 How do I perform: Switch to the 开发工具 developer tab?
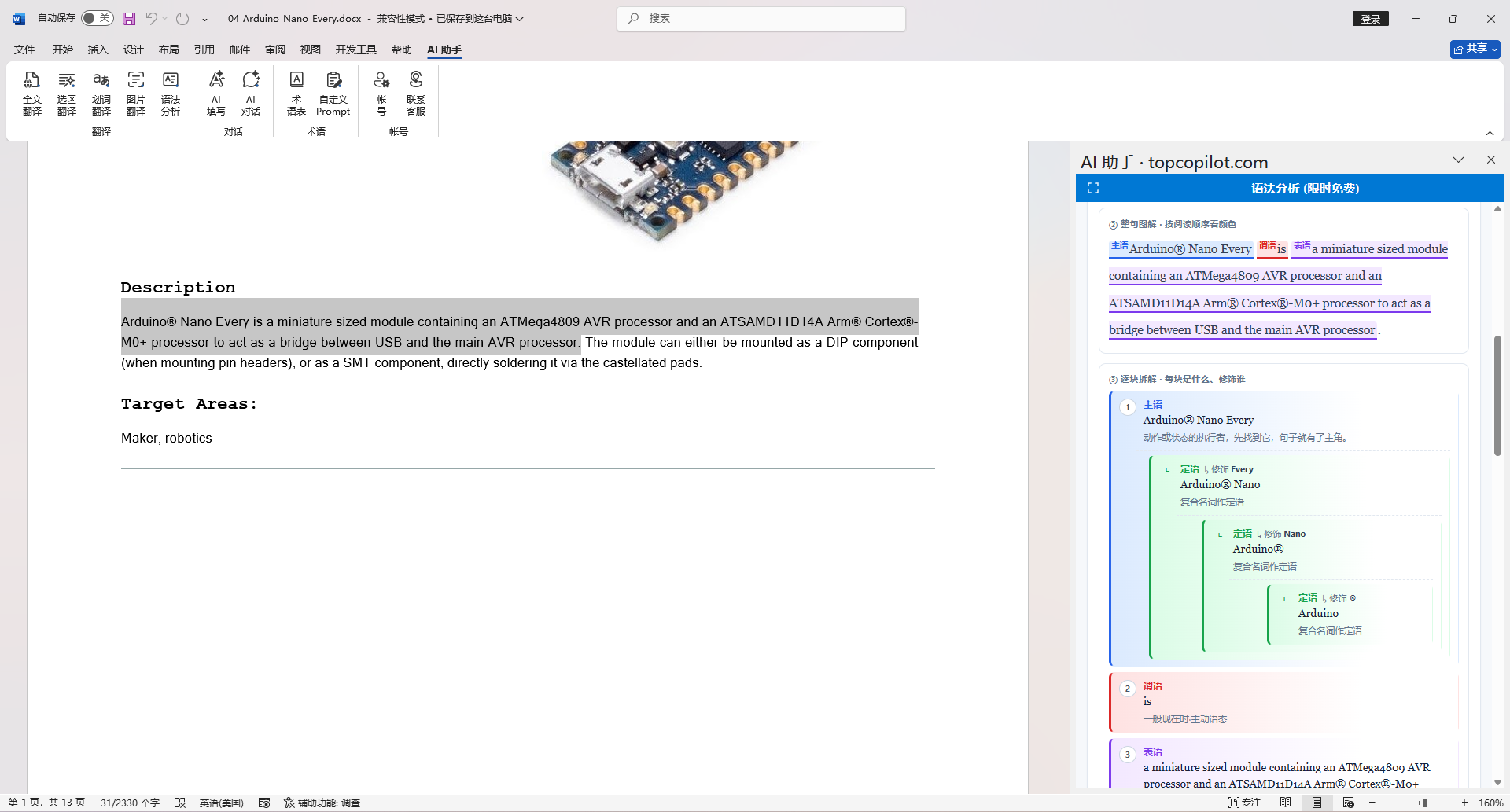(356, 50)
